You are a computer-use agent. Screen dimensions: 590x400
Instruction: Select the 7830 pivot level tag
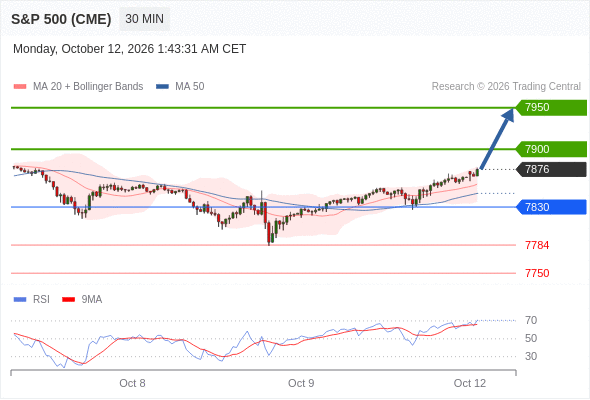pyautogui.click(x=551, y=207)
